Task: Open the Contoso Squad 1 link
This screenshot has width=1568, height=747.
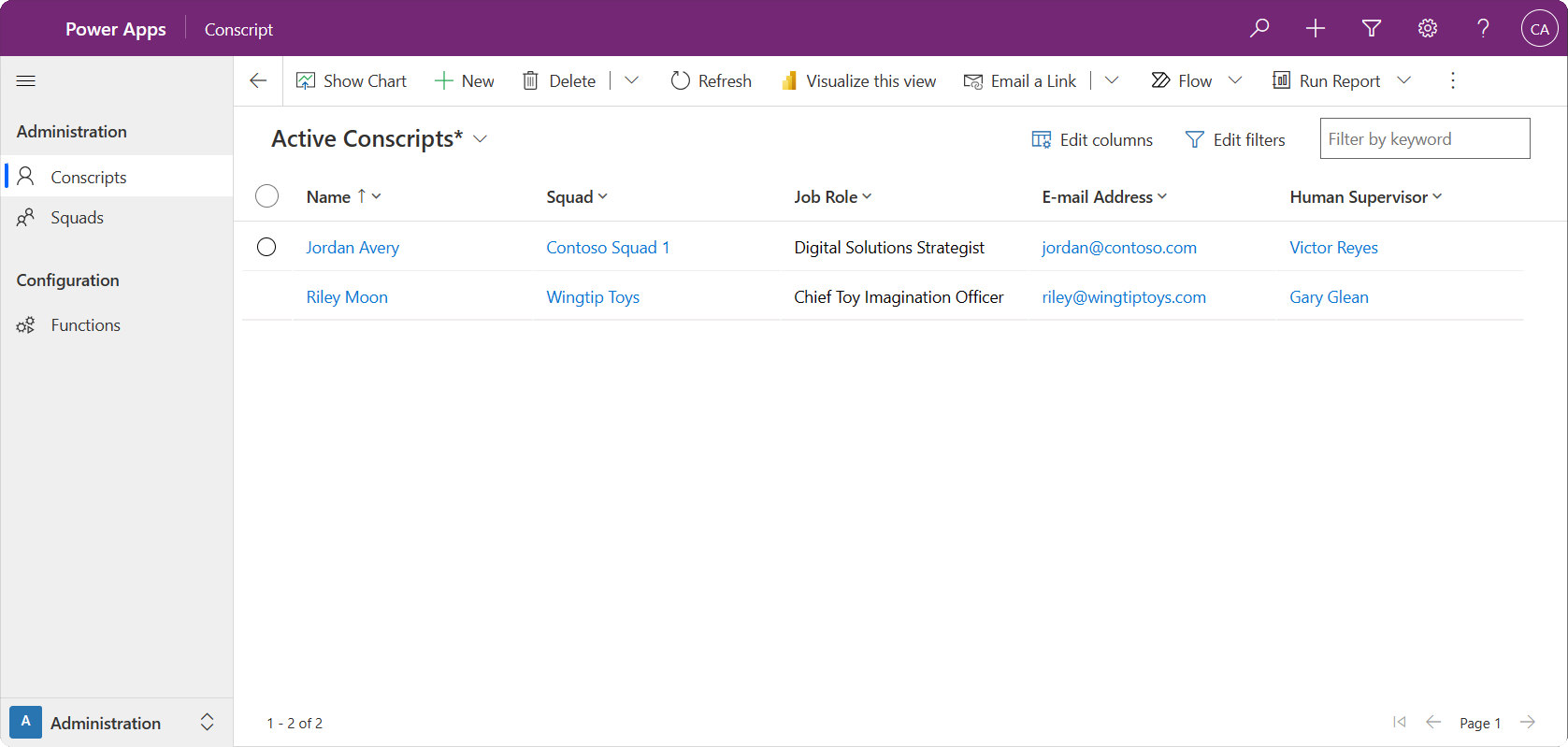Action: pos(608,248)
